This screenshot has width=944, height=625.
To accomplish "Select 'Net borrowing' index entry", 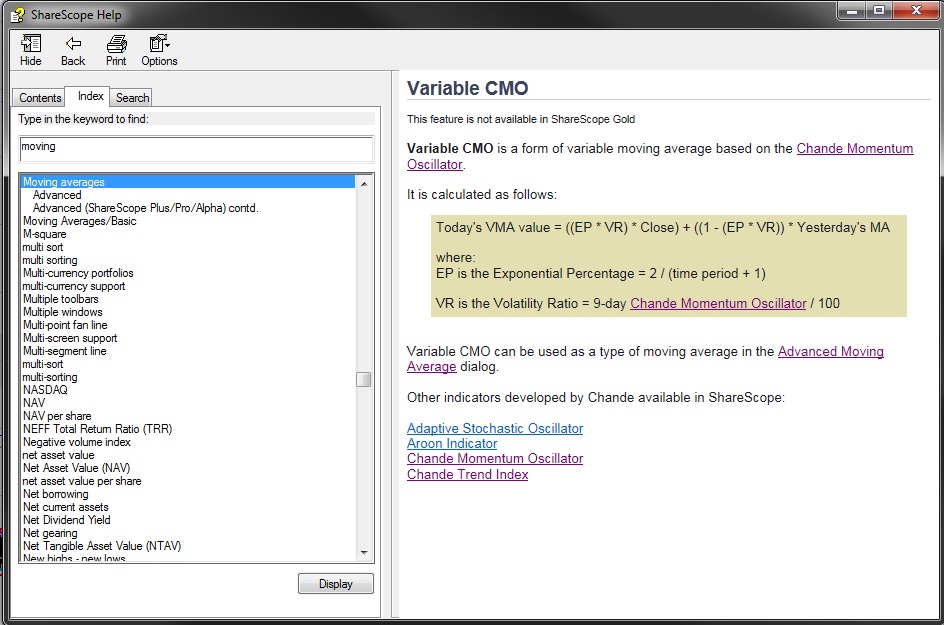I will click(55, 494).
